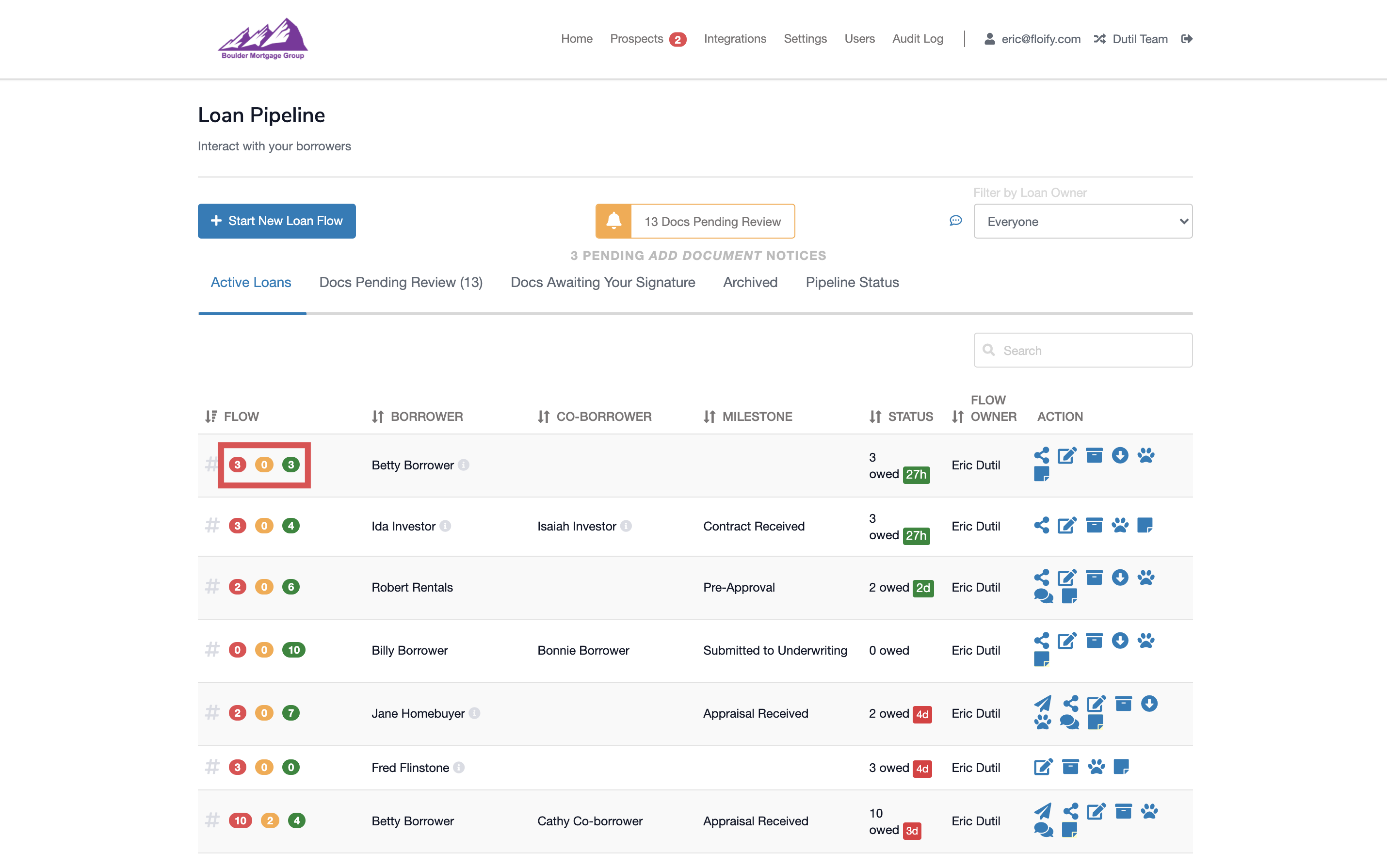Click into the loan Search field
The width and height of the screenshot is (1387, 868).
tap(1091, 350)
